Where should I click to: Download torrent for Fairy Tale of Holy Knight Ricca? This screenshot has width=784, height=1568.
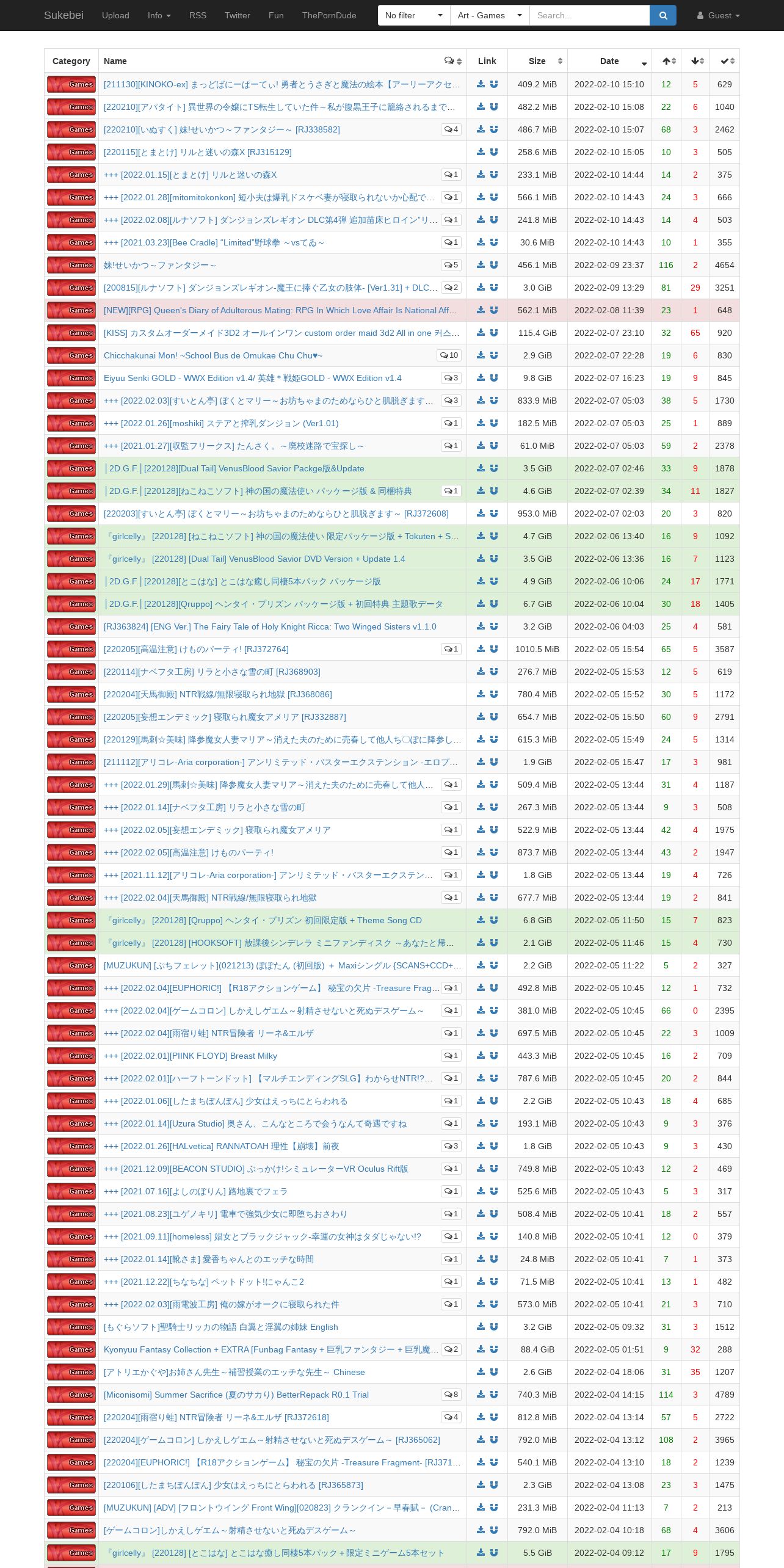click(x=481, y=626)
